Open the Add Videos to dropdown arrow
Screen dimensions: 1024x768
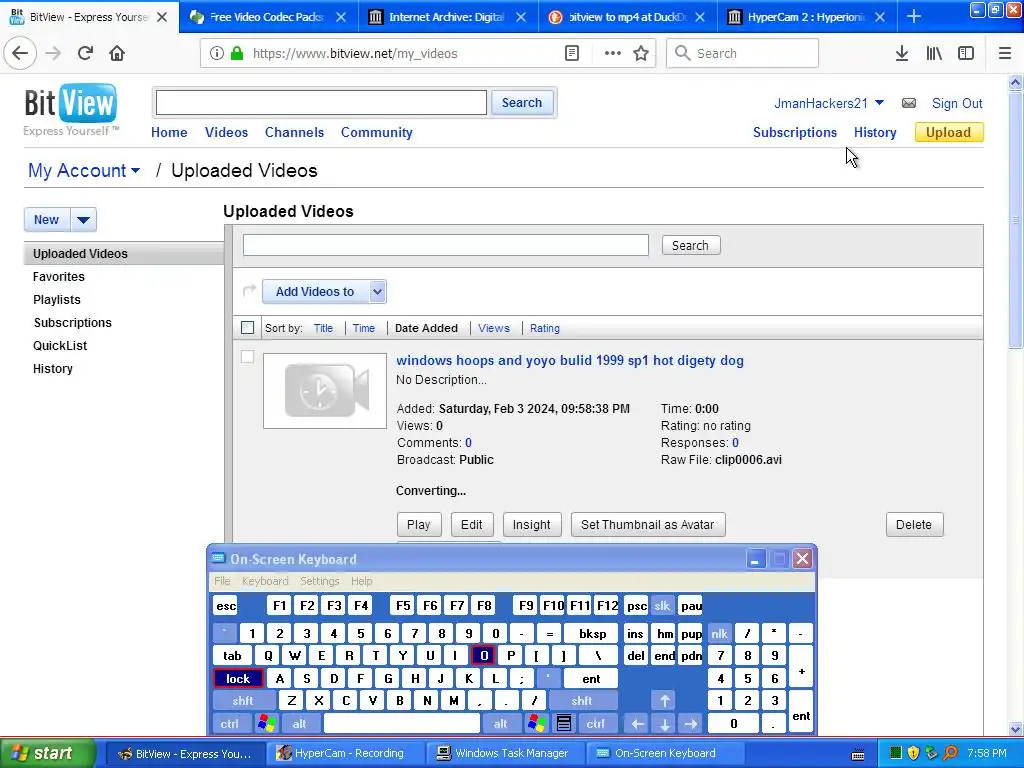[x=377, y=292]
